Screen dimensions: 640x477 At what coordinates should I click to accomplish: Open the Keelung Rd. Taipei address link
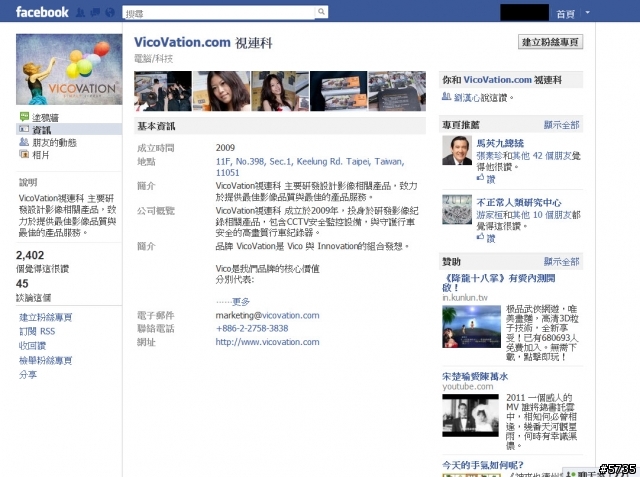[x=310, y=167]
